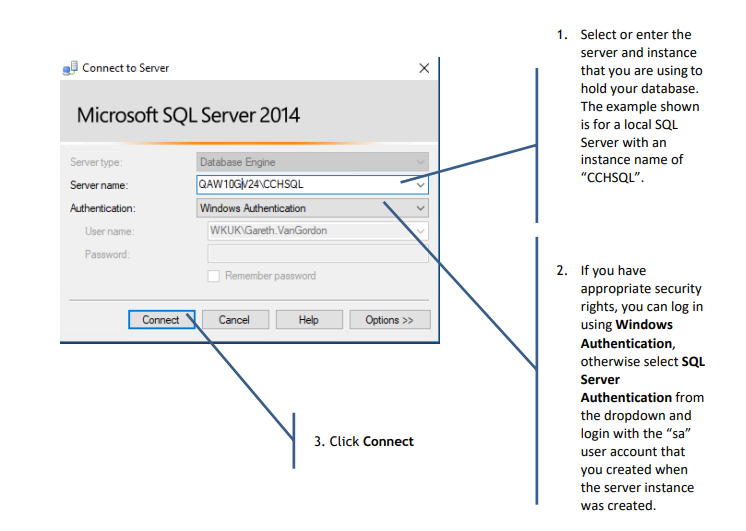Open Help for the connection dialog

click(309, 320)
